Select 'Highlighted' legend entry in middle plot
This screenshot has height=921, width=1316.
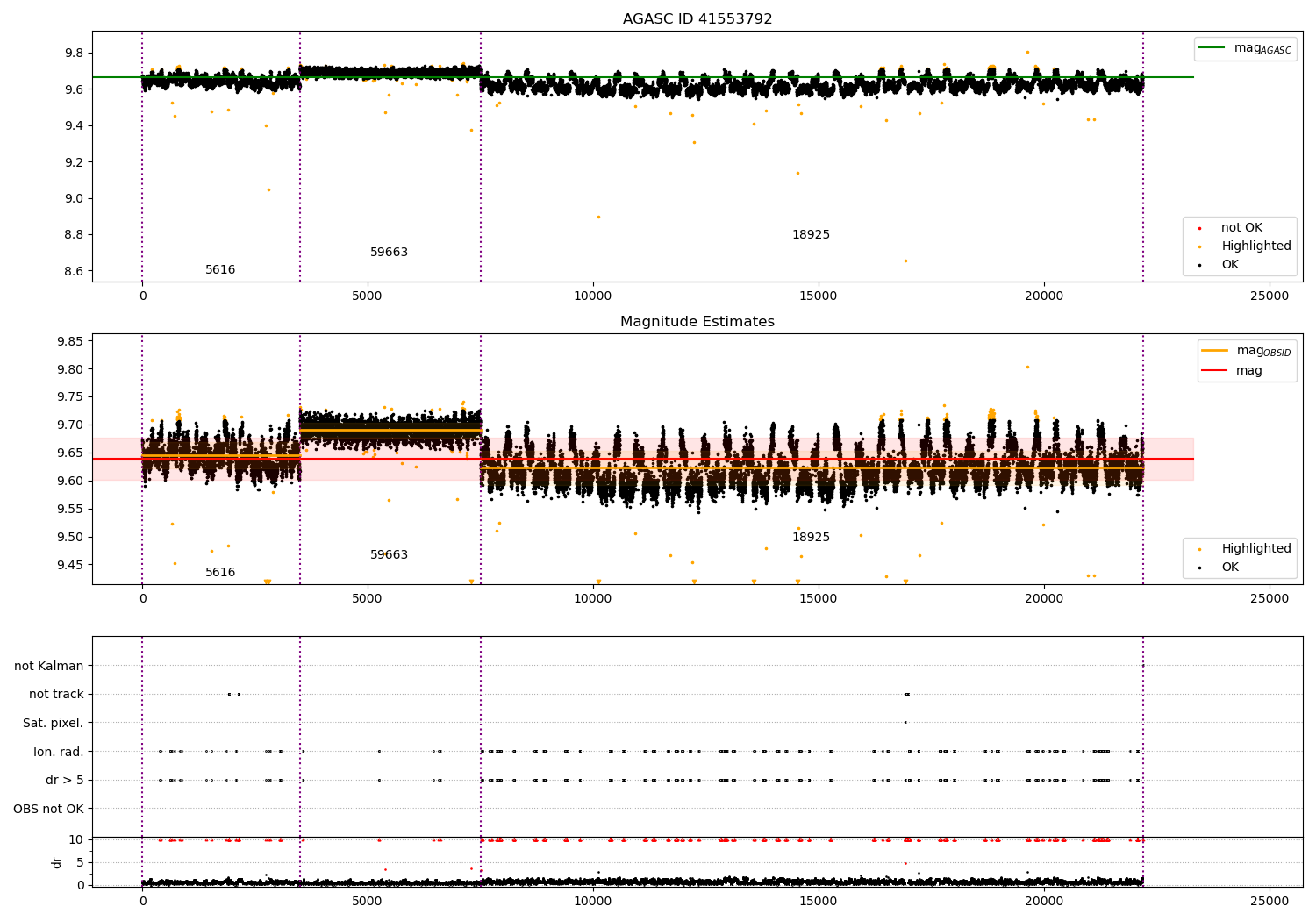point(1256,549)
